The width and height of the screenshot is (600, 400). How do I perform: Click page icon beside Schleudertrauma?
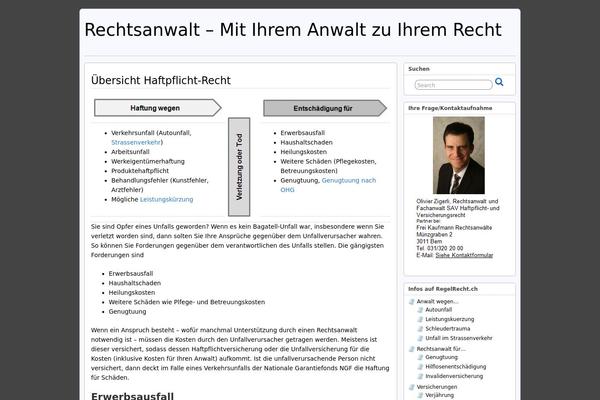click(420, 329)
